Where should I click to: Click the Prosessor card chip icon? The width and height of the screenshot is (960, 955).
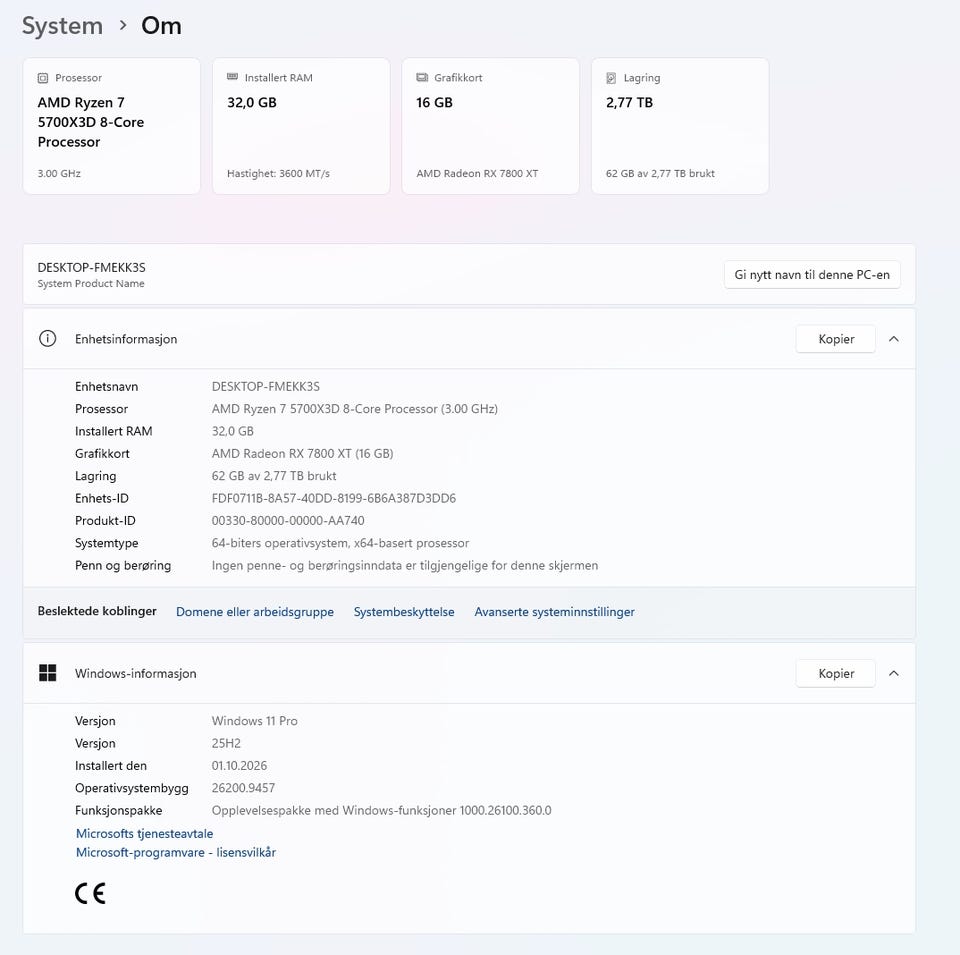(x=43, y=78)
